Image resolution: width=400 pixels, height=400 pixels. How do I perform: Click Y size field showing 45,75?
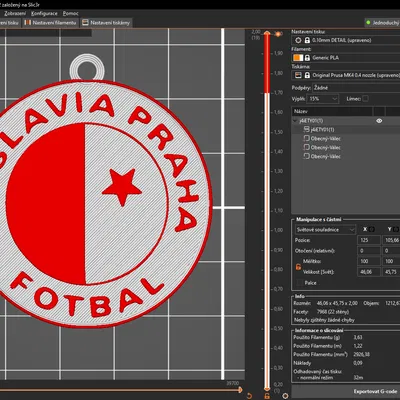[x=391, y=272]
